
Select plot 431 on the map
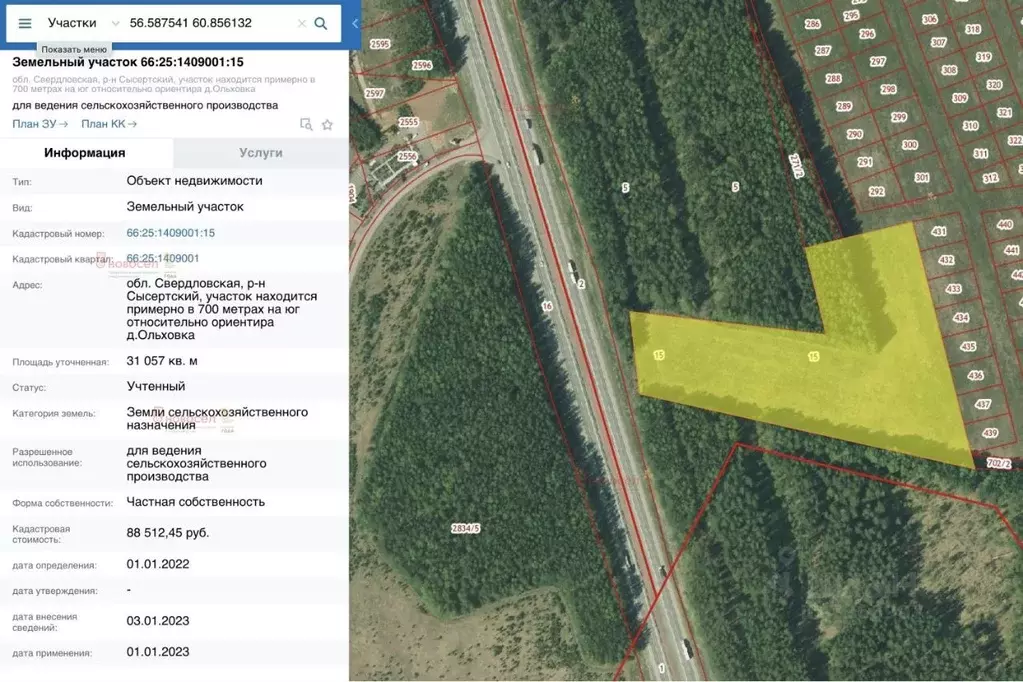point(939,232)
